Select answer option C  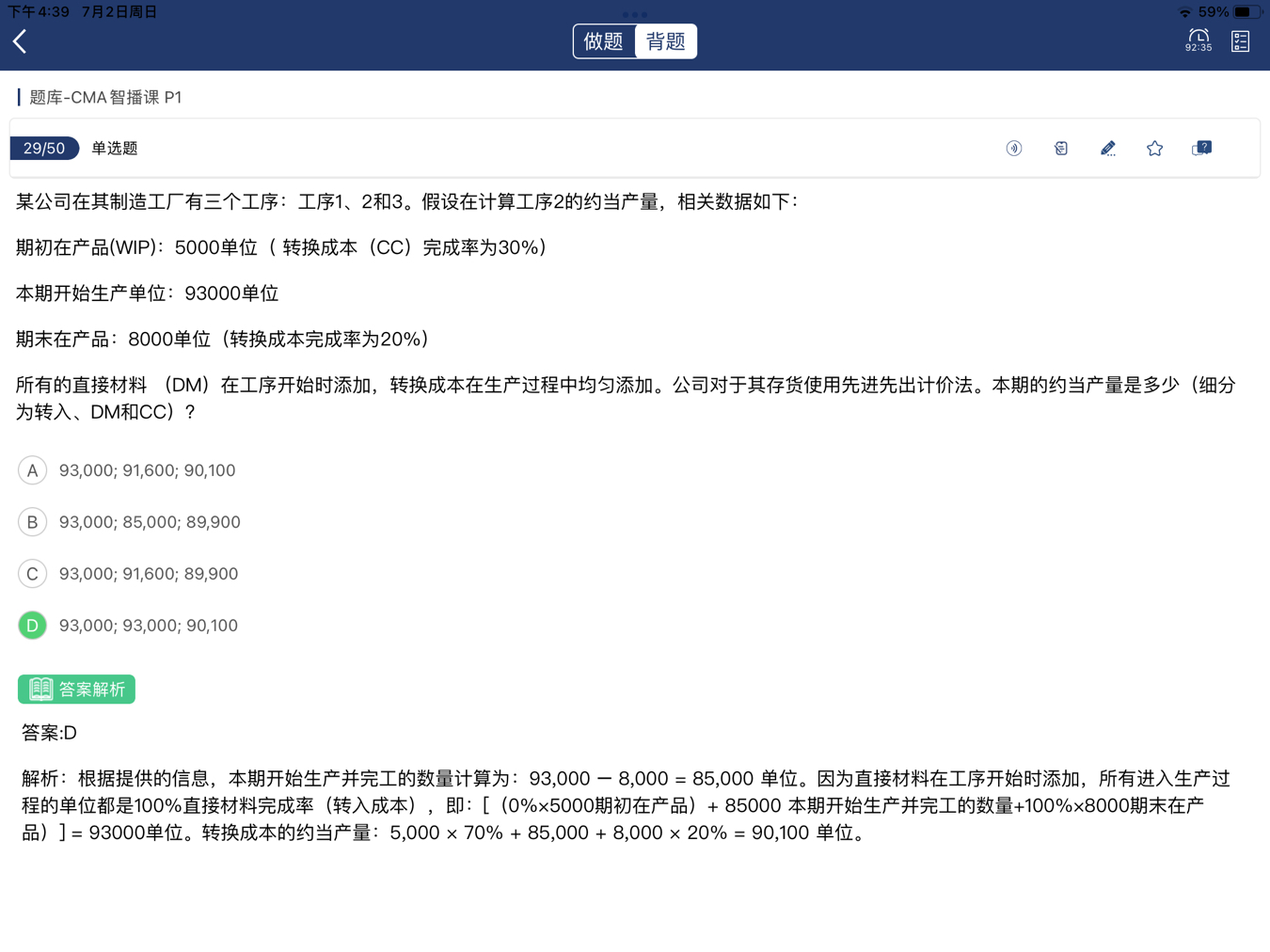point(32,574)
